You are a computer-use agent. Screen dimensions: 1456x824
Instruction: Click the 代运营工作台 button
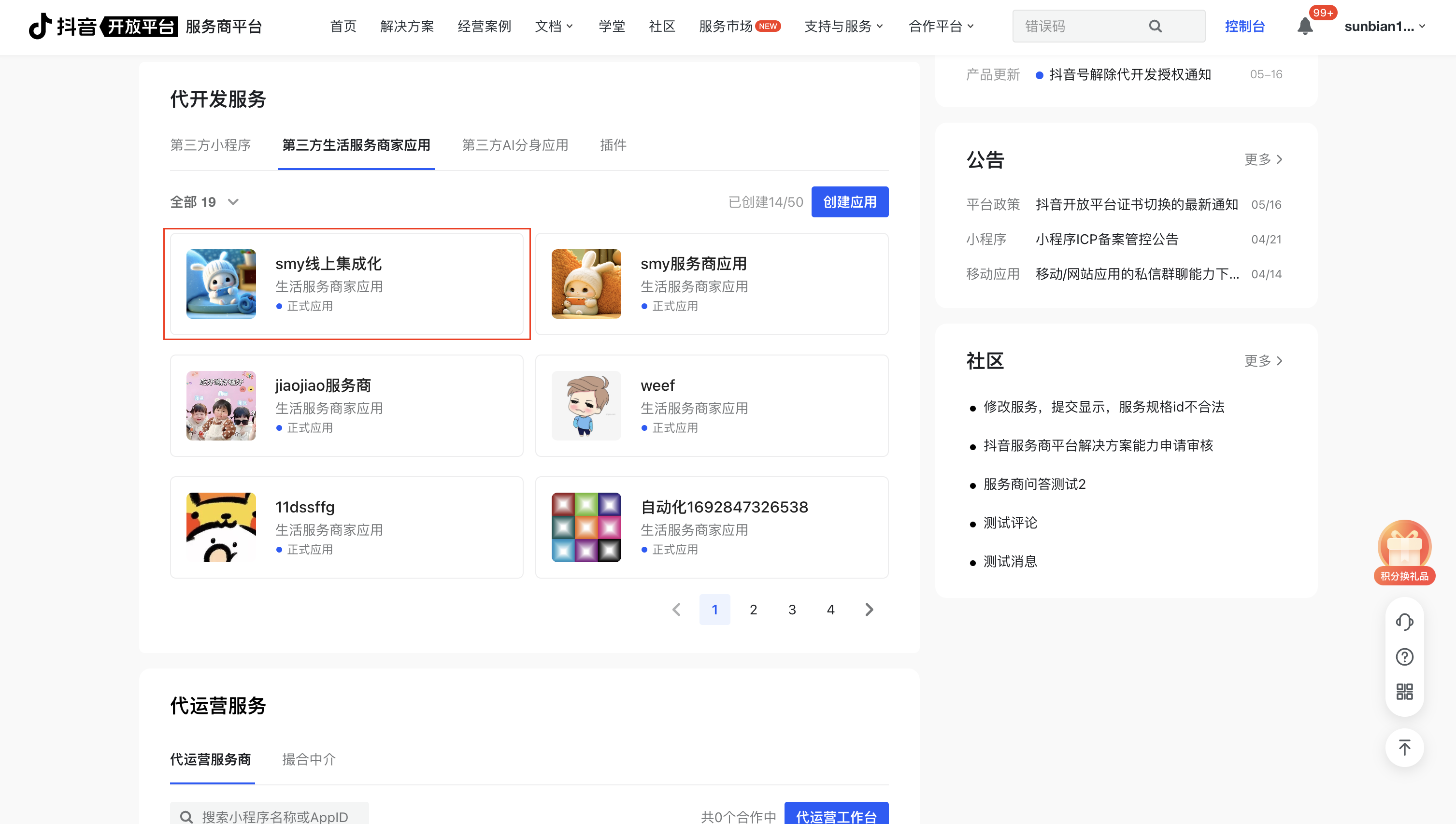click(x=836, y=813)
